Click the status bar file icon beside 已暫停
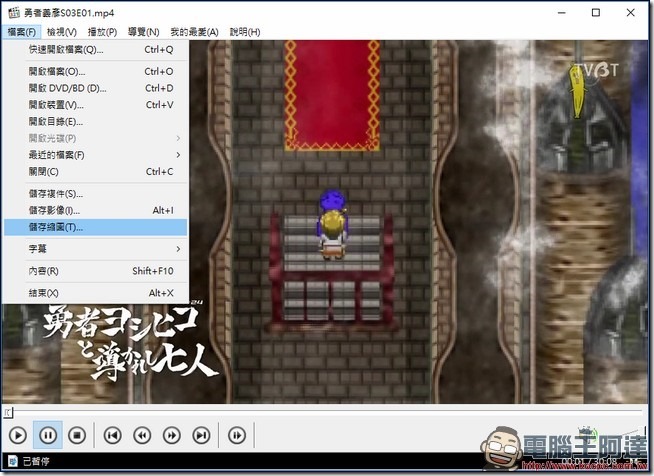 tap(13, 461)
